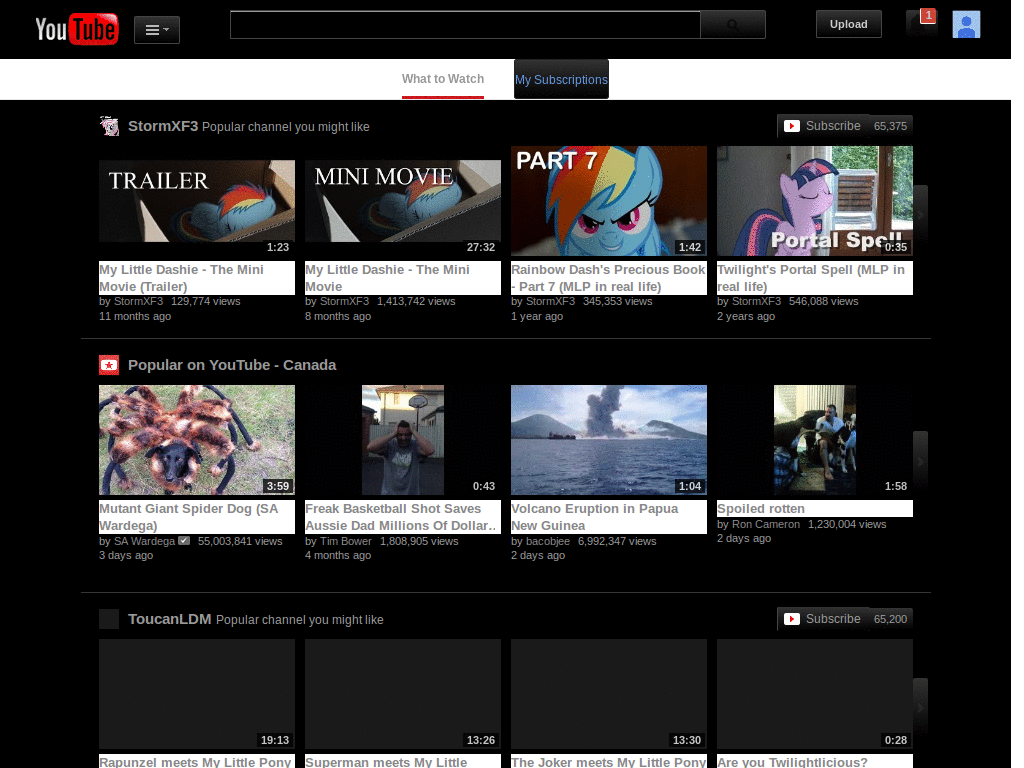Image resolution: width=1024 pixels, height=768 pixels.
Task: Open the Tim Bower uploader link
Action: tap(345, 541)
